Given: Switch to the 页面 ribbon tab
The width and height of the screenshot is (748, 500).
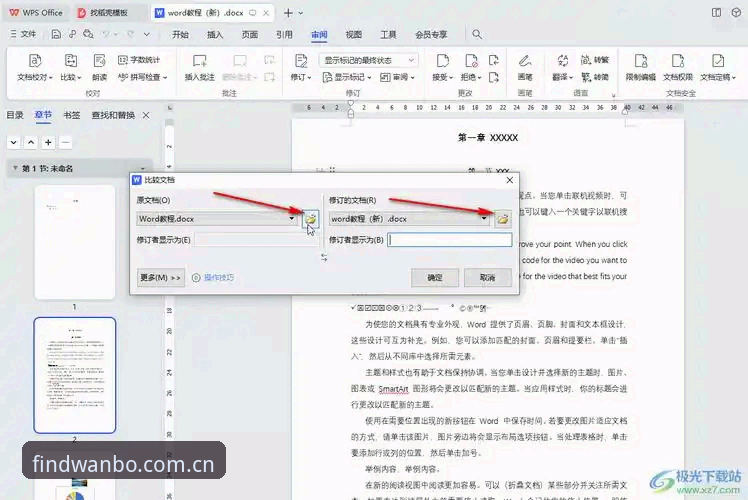Looking at the screenshot, I should (x=249, y=34).
